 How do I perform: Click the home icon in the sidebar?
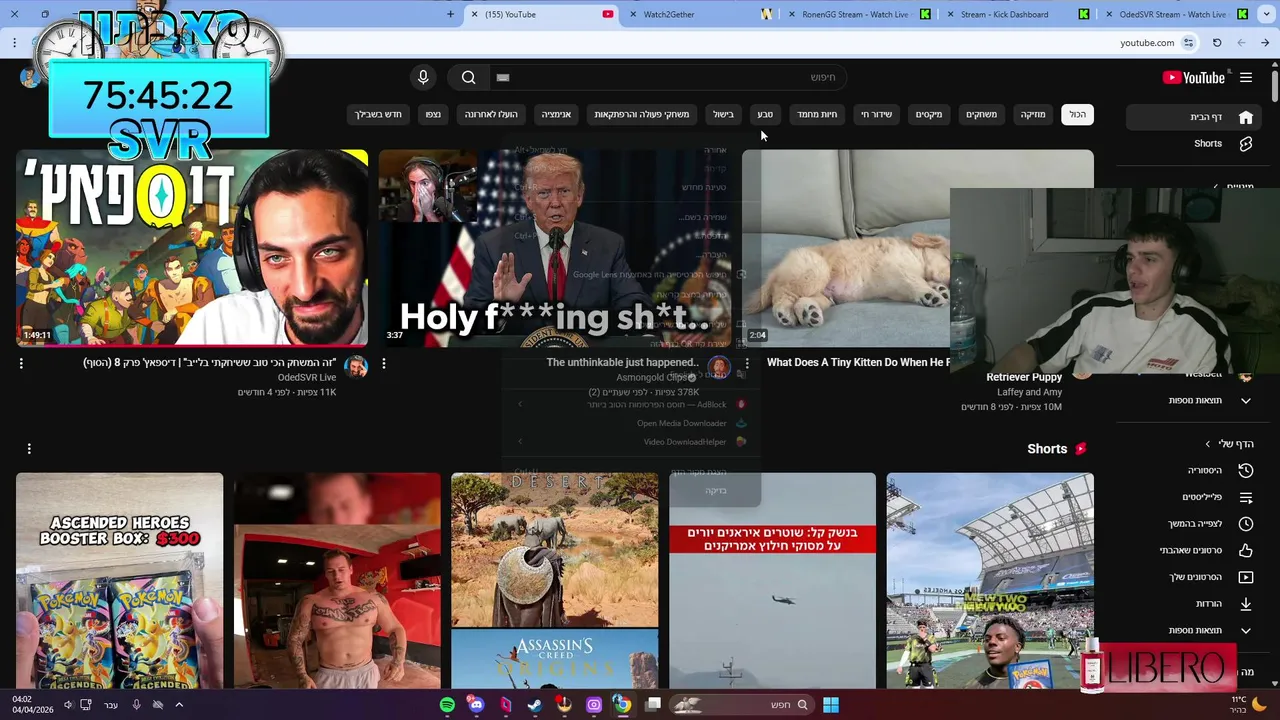pyautogui.click(x=1246, y=117)
